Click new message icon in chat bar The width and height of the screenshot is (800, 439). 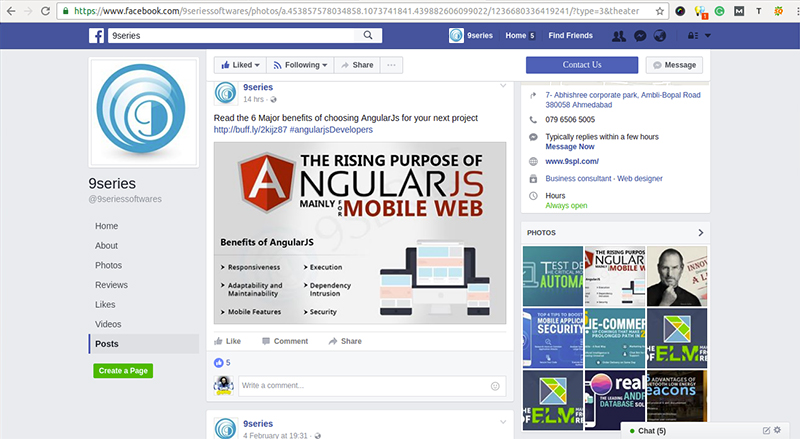[765, 430]
